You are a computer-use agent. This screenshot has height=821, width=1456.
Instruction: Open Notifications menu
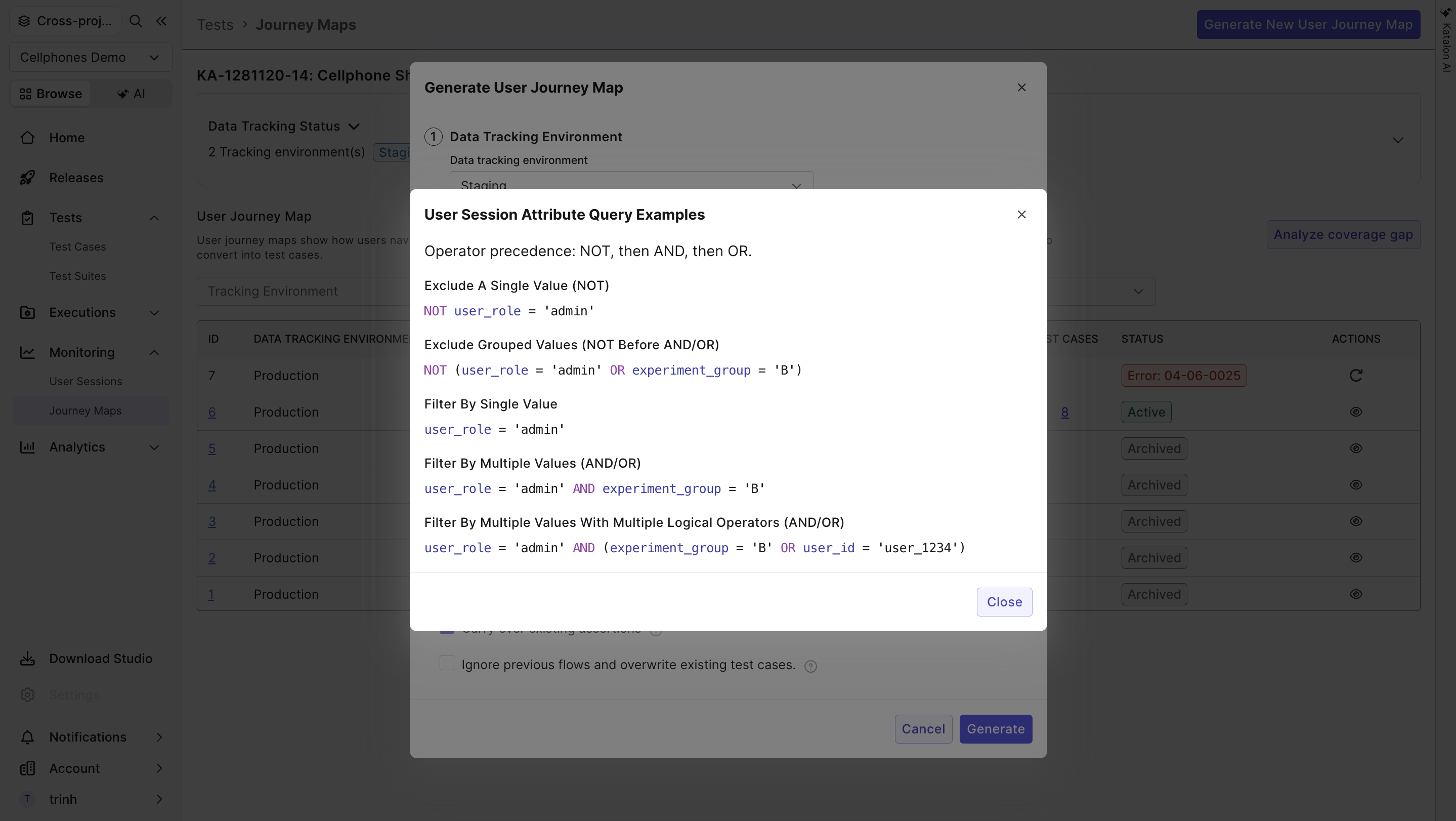(91, 737)
